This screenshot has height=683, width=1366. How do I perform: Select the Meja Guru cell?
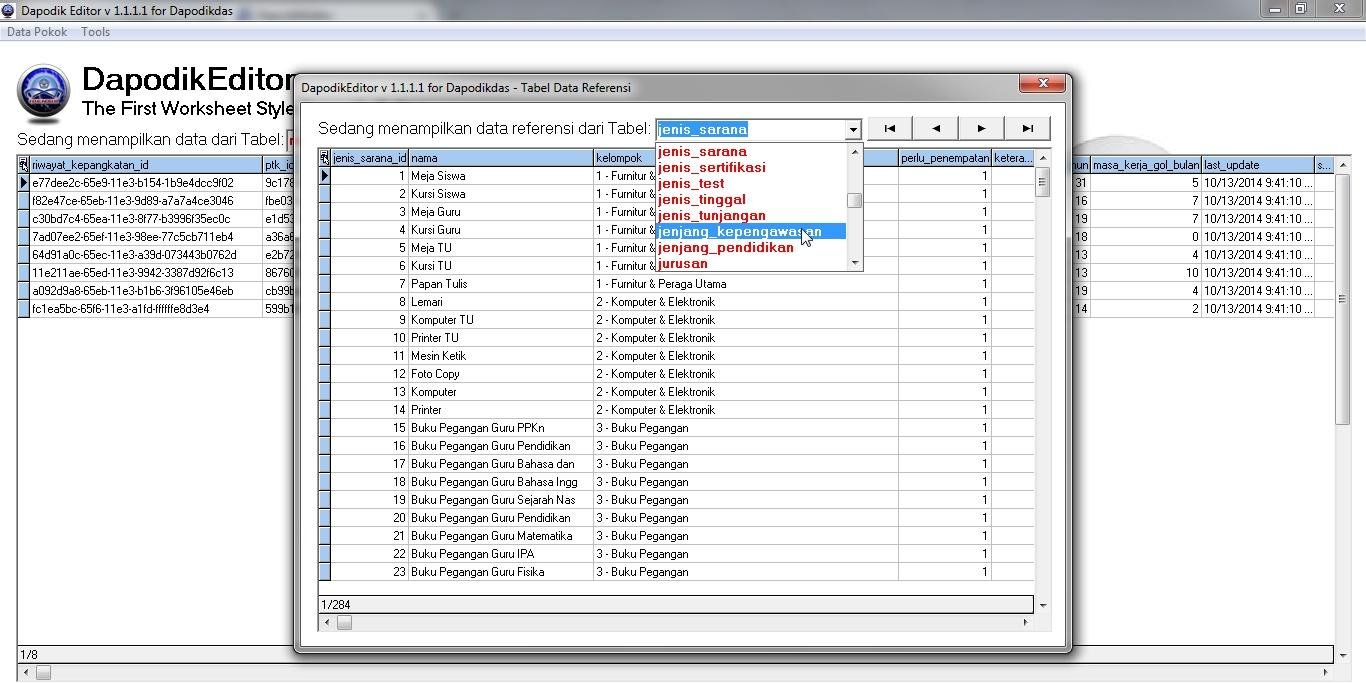coord(501,212)
